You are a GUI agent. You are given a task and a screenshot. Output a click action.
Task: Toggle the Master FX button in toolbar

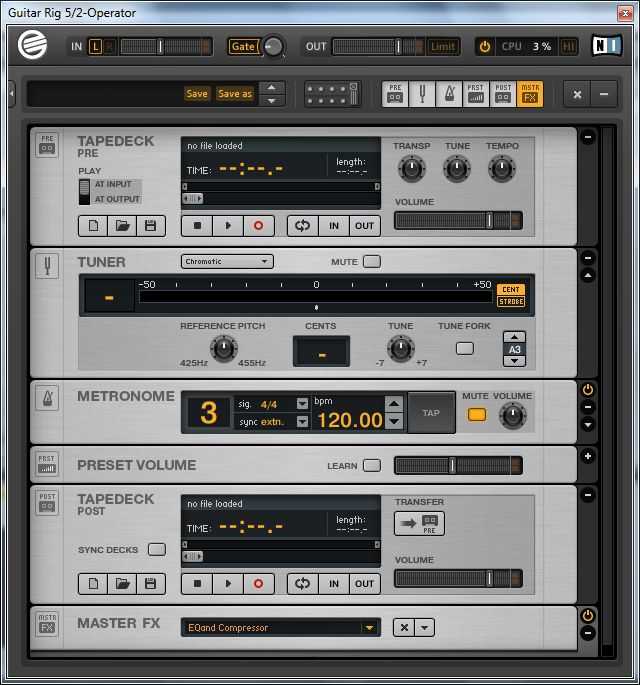[x=530, y=93]
